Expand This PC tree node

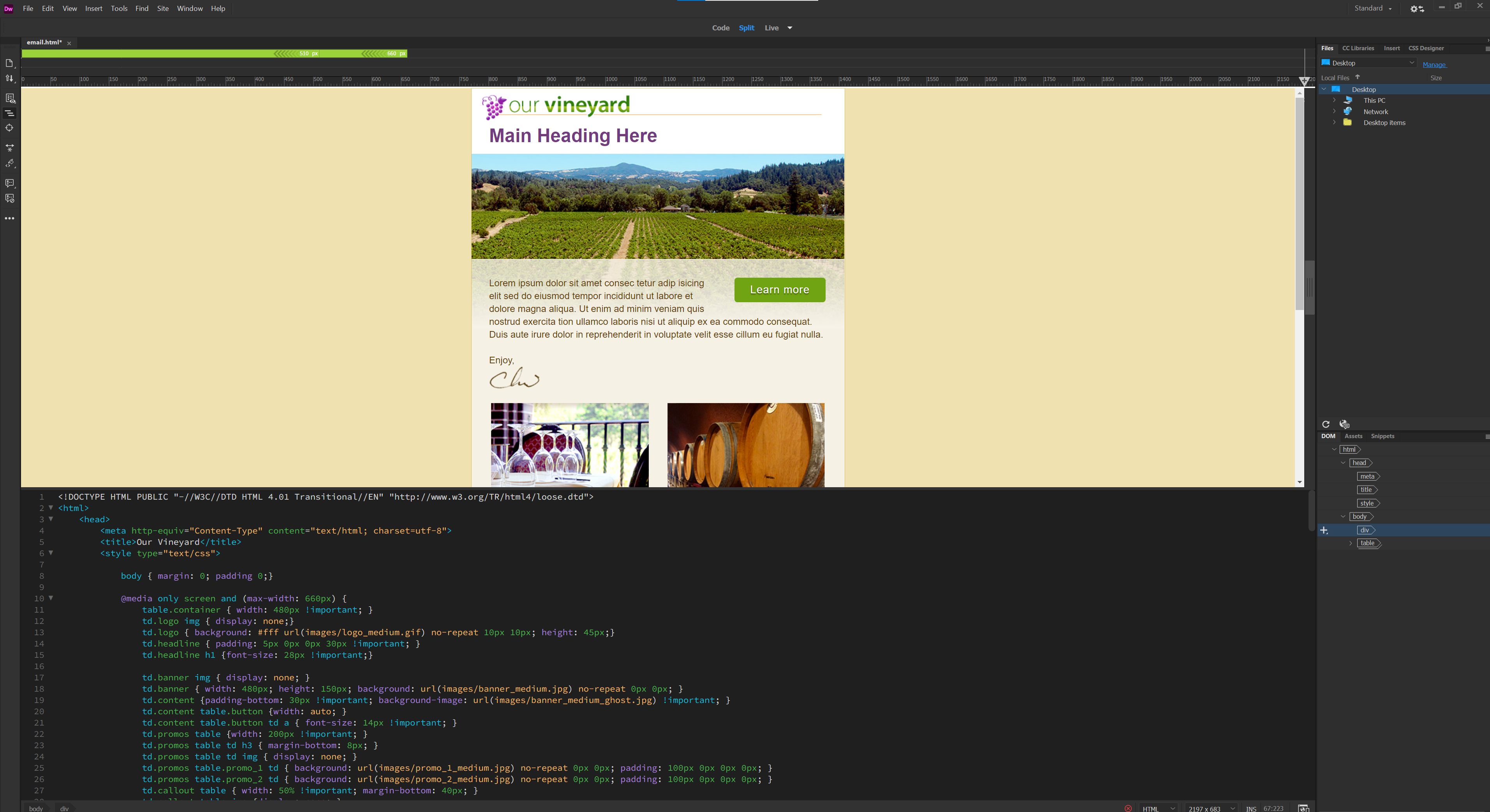tap(1334, 100)
